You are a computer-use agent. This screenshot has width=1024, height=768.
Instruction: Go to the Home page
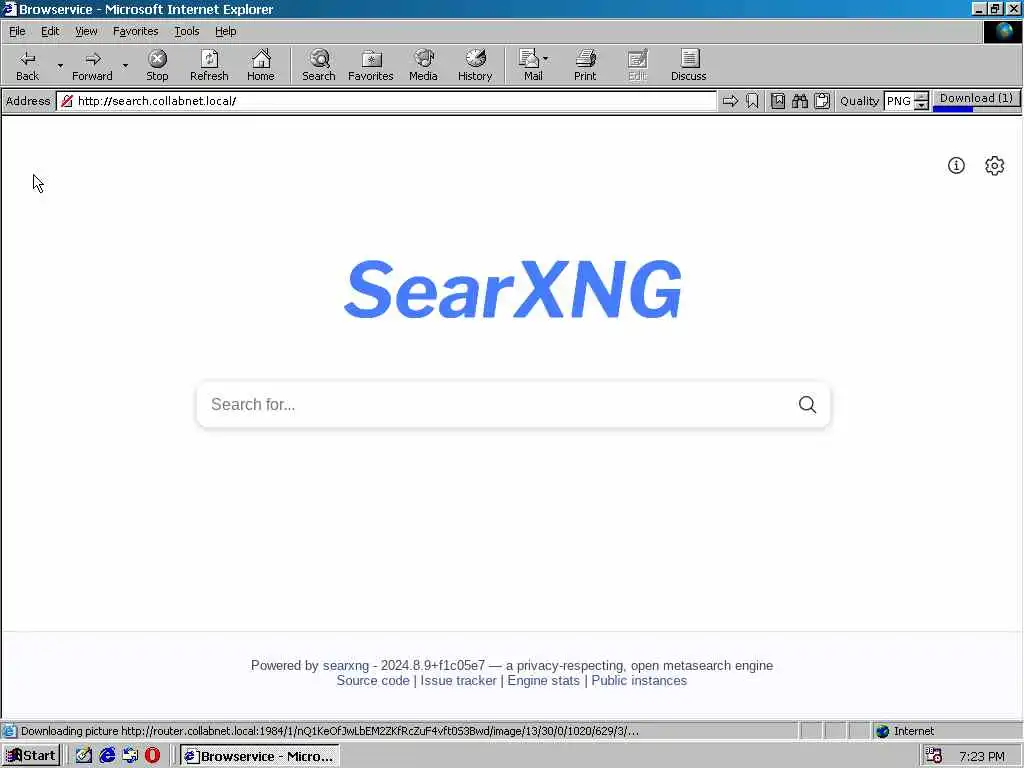coord(261,65)
